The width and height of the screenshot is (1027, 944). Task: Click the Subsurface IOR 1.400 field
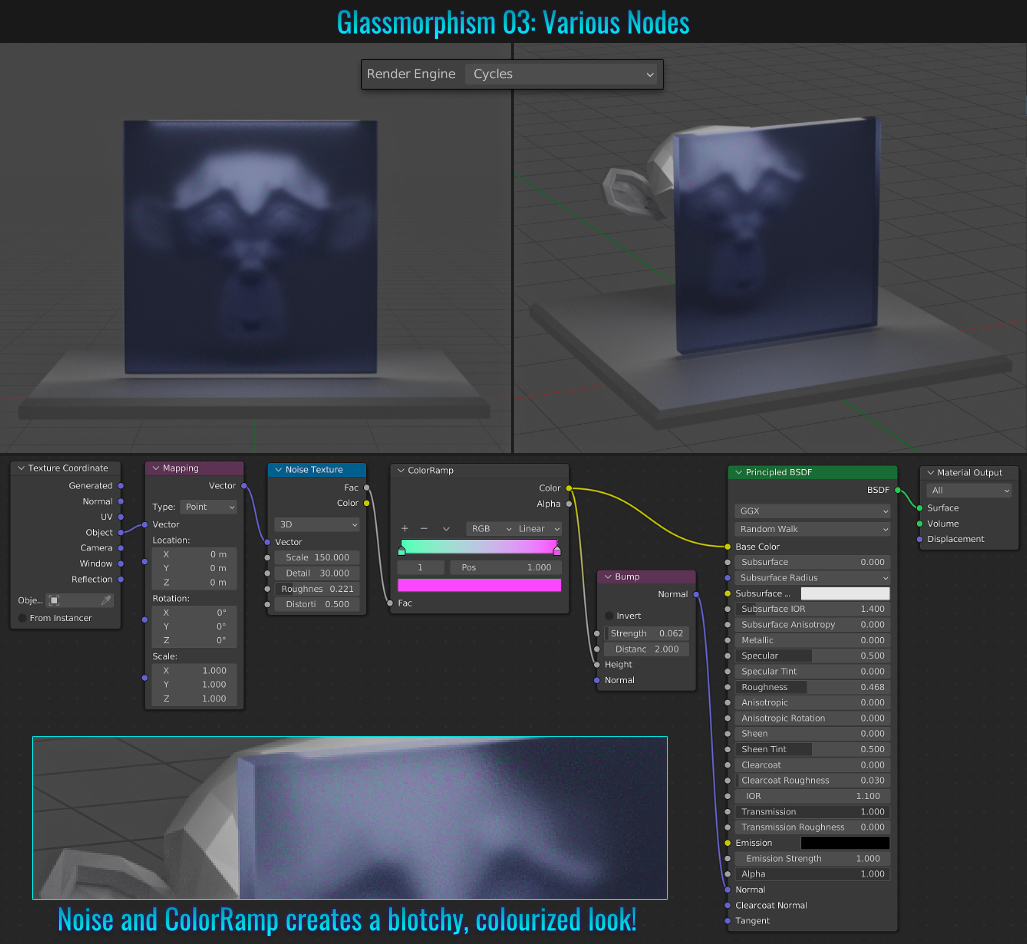[x=812, y=609]
